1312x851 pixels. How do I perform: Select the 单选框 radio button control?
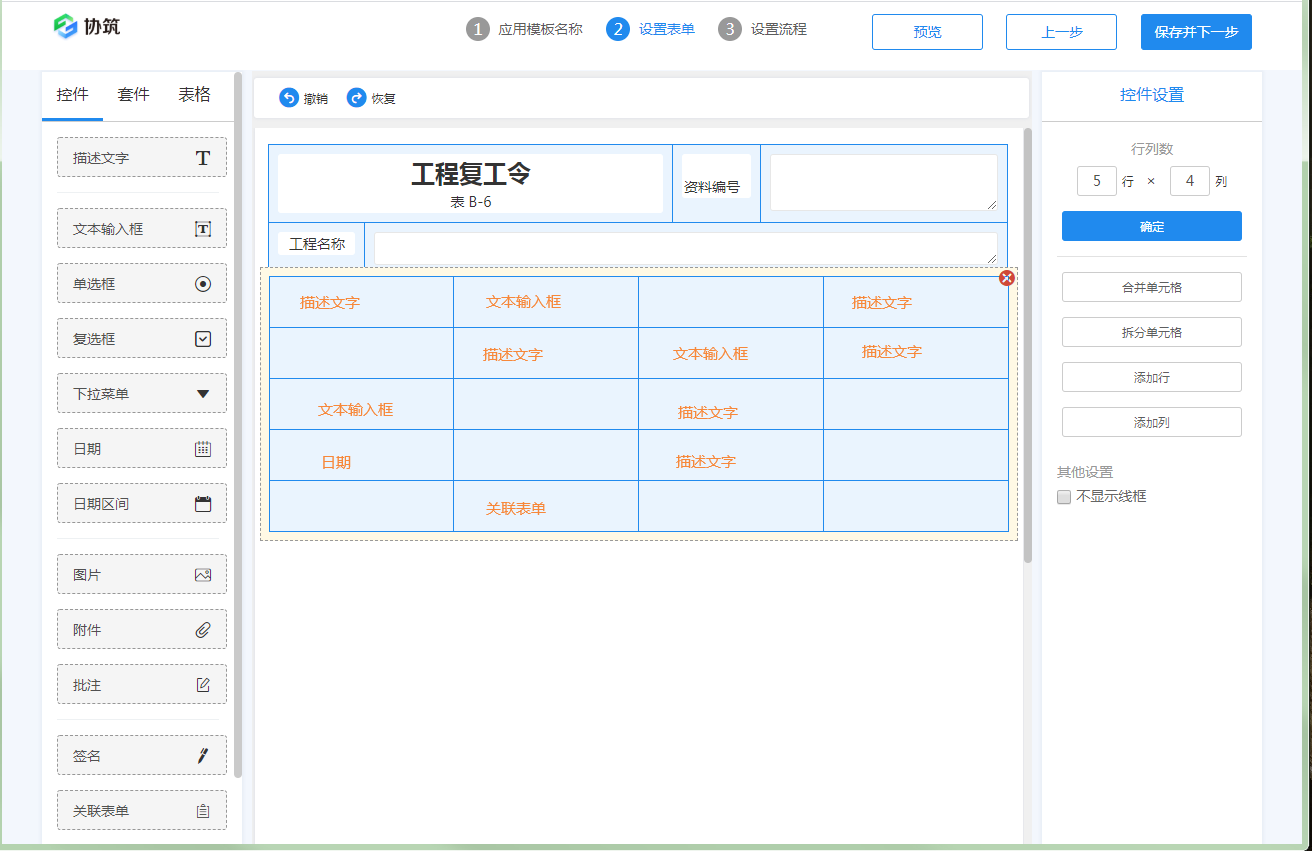[x=141, y=283]
